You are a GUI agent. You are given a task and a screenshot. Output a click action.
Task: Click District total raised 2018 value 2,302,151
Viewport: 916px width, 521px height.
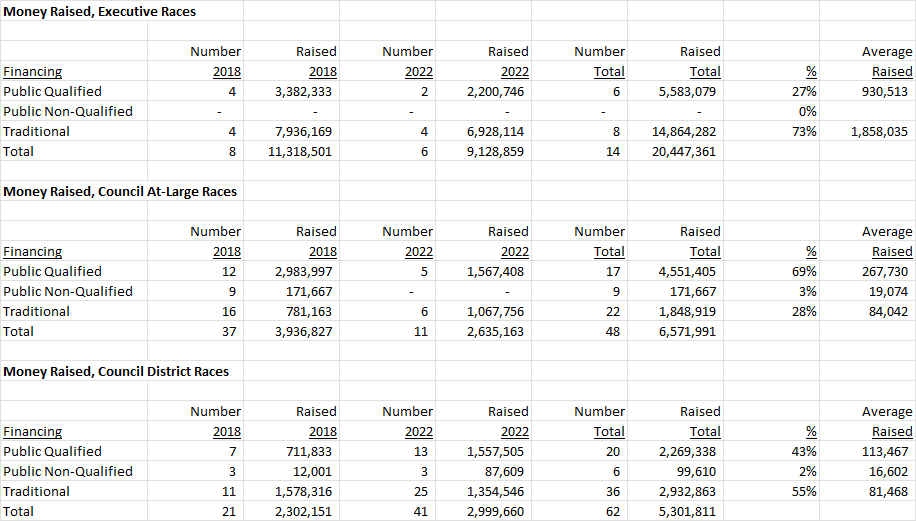303,512
